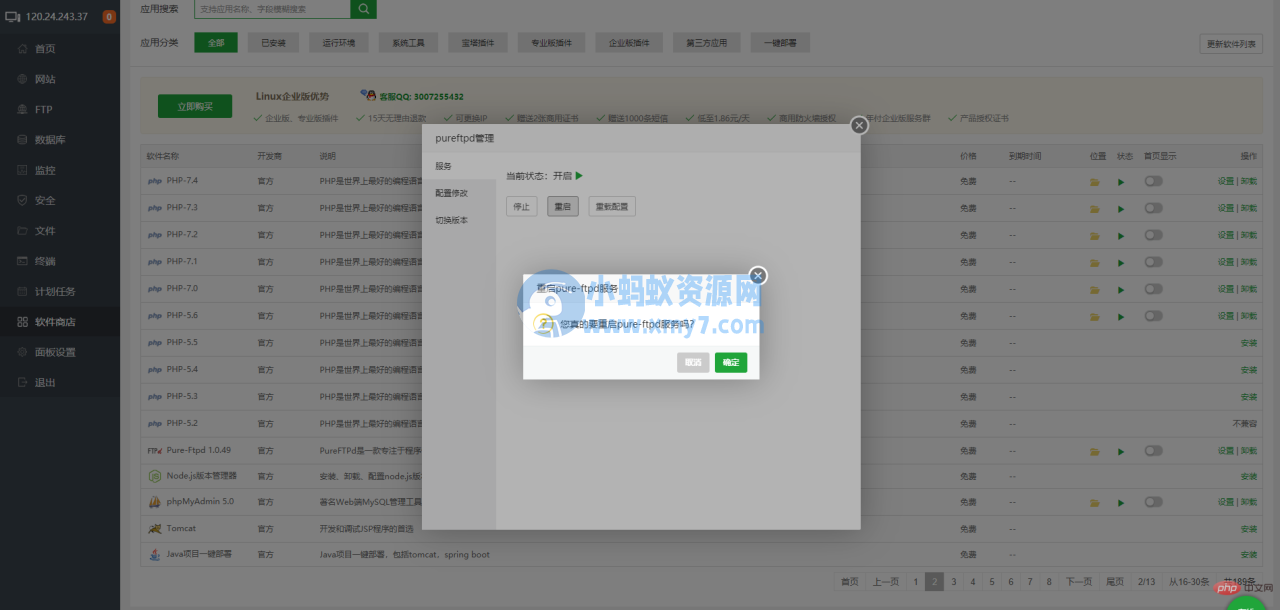
Task: Switch to 配置修改 tab in pureftpd dialog
Action: point(459,193)
